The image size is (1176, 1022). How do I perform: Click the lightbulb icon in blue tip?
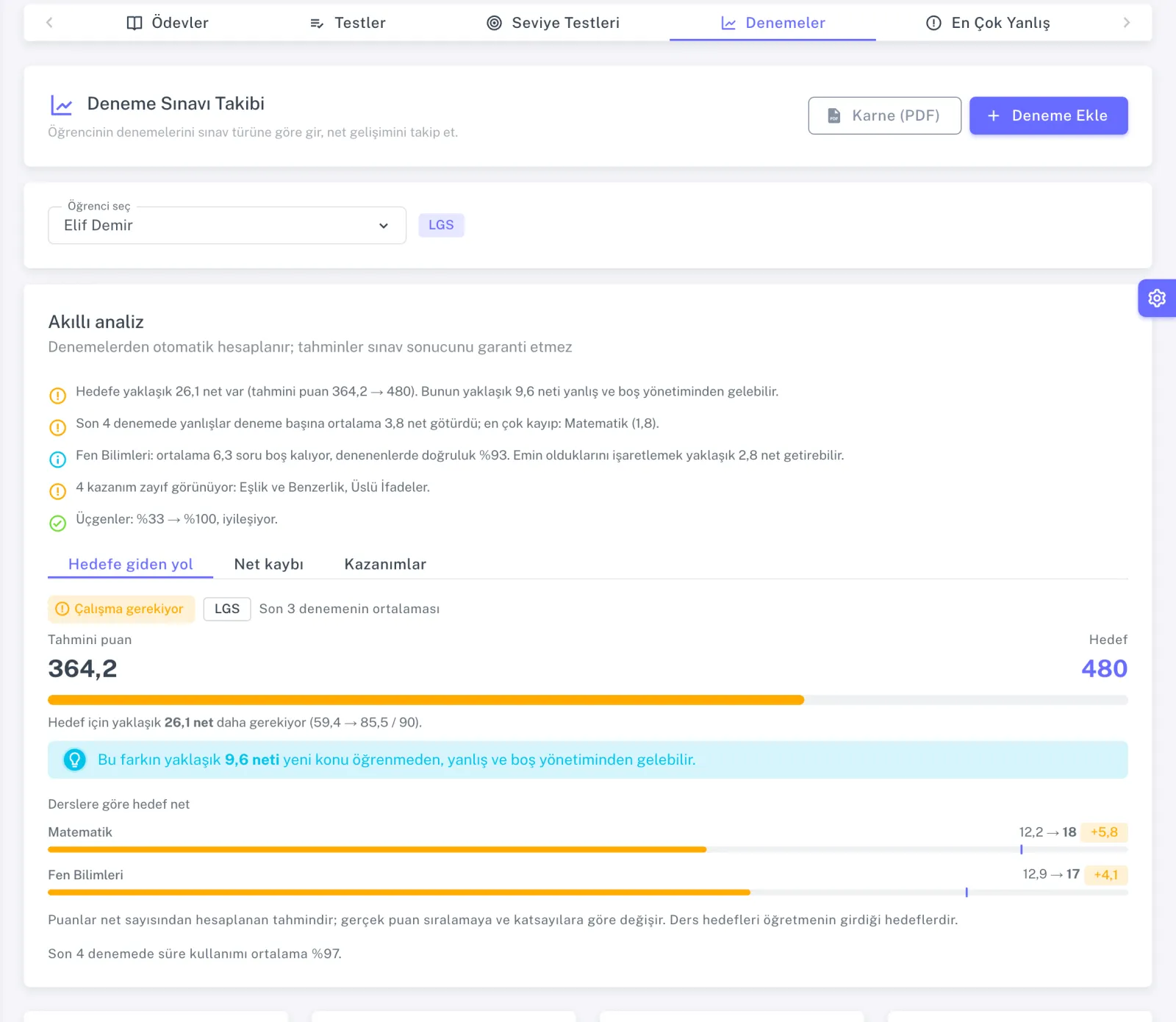(x=74, y=760)
